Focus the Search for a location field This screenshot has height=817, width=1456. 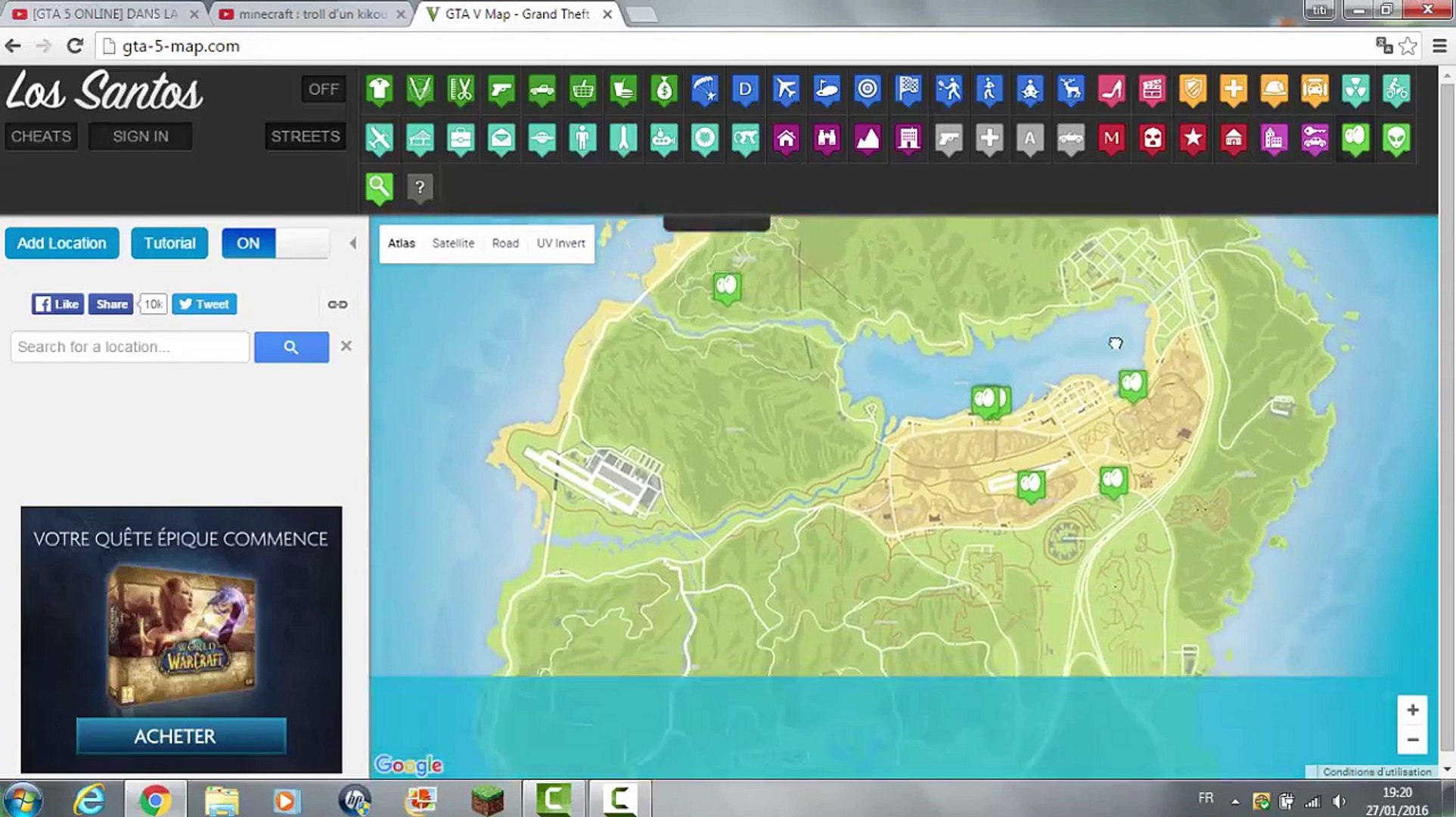click(x=130, y=347)
